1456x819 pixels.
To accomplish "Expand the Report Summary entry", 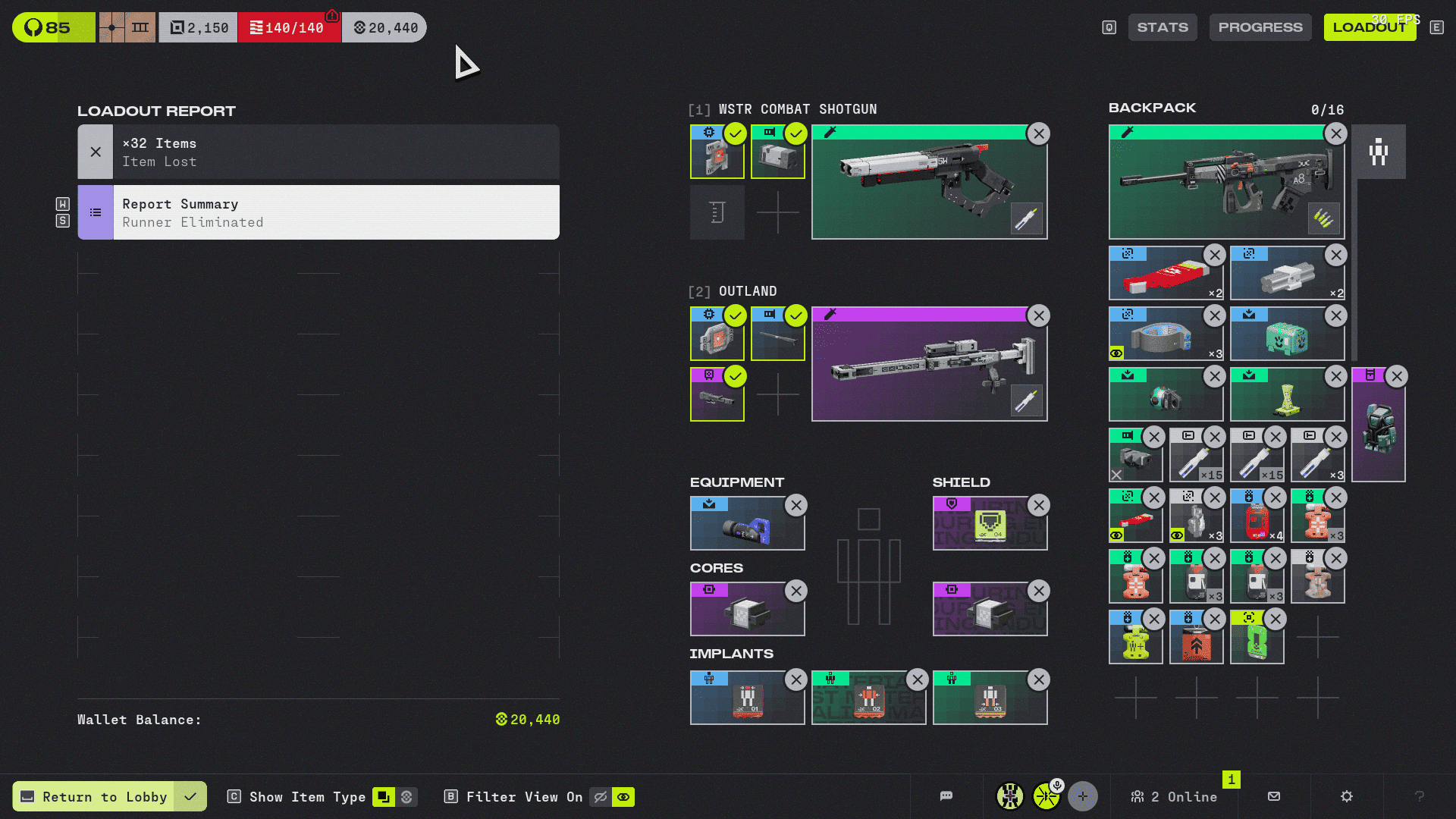I will click(x=318, y=212).
